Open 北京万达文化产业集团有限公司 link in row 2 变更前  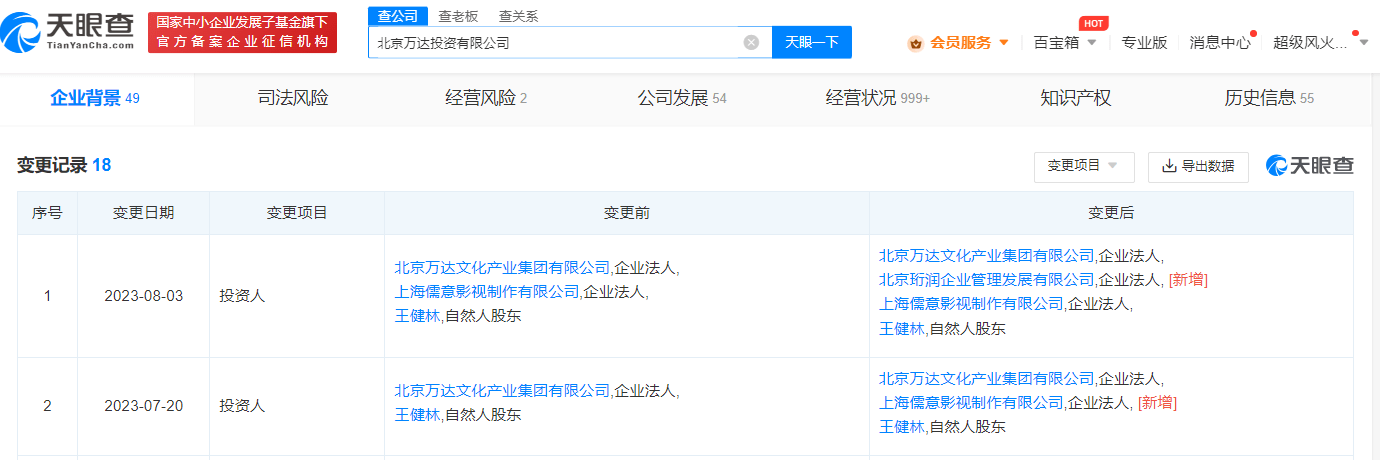(x=502, y=390)
